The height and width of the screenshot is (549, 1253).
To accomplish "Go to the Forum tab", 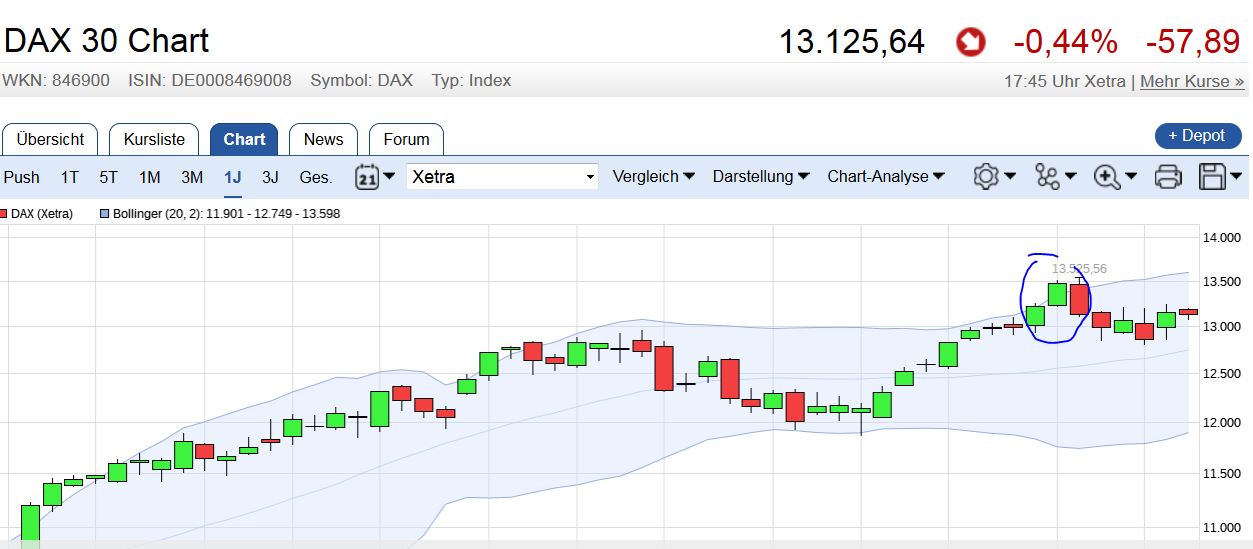I will click(x=406, y=139).
